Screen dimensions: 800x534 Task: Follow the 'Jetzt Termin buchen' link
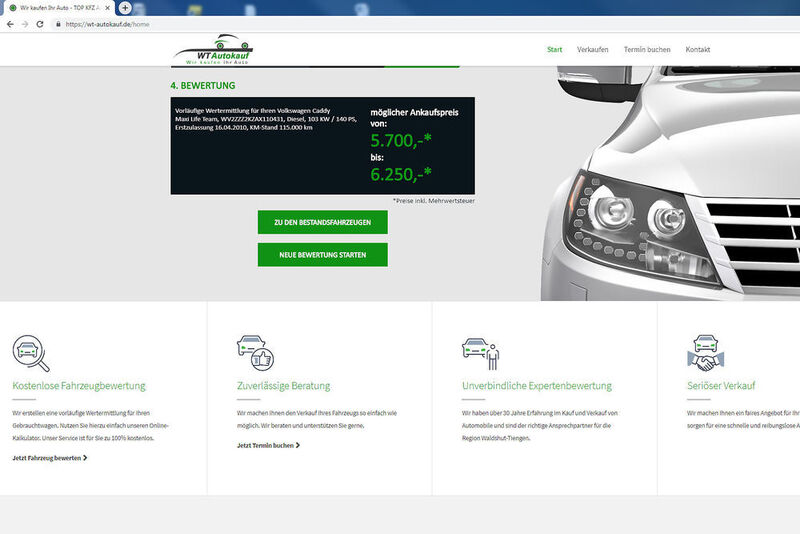click(268, 445)
